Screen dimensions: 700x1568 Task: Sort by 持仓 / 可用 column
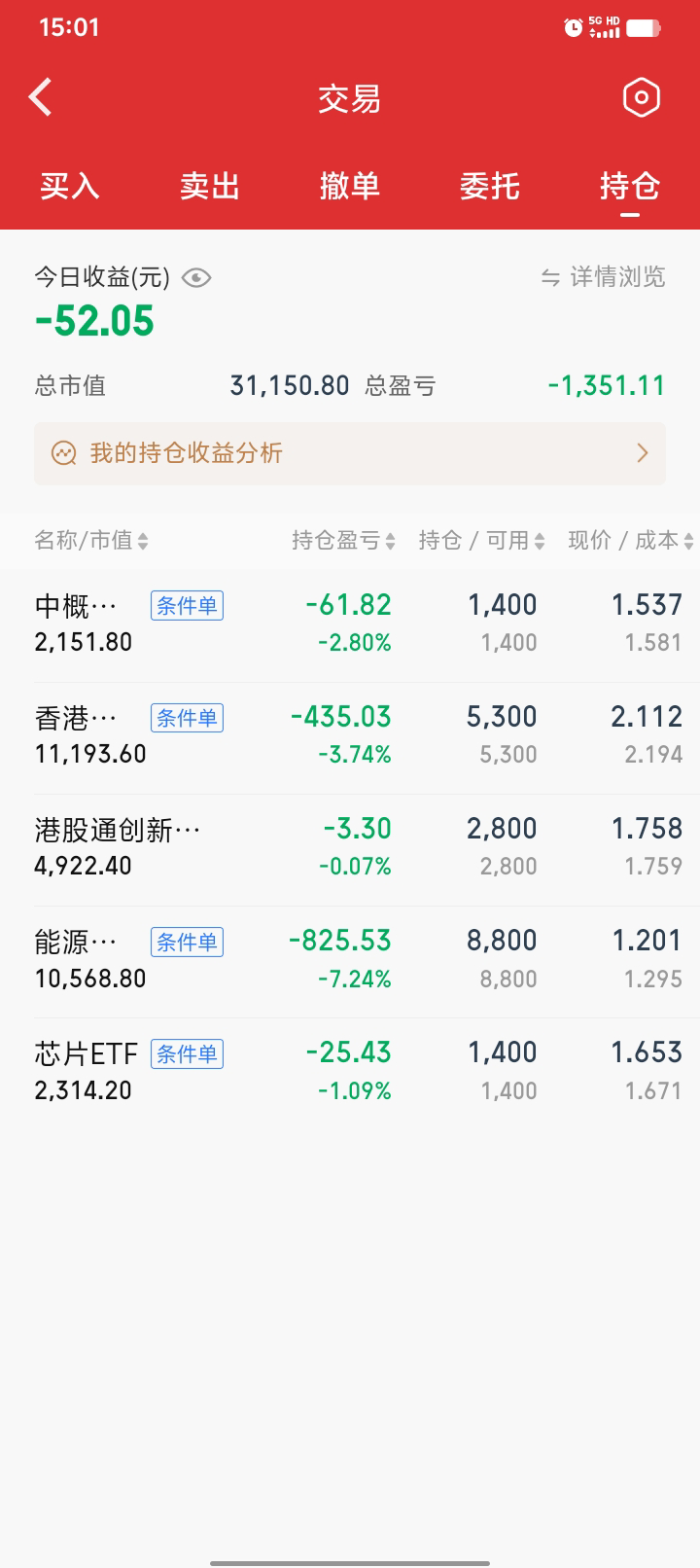tap(481, 541)
